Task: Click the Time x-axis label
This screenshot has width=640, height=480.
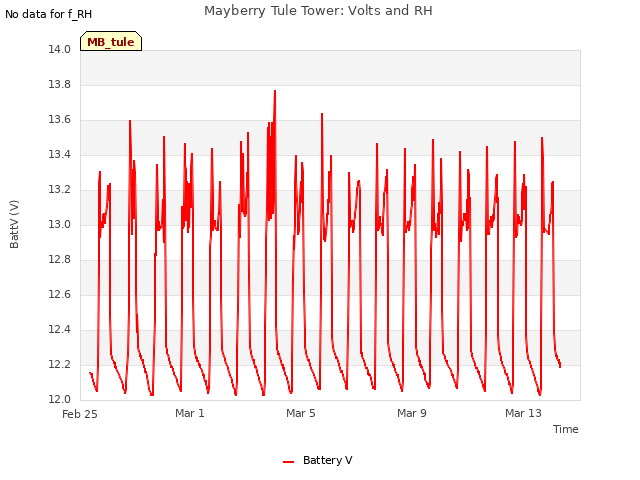Action: [x=566, y=429]
